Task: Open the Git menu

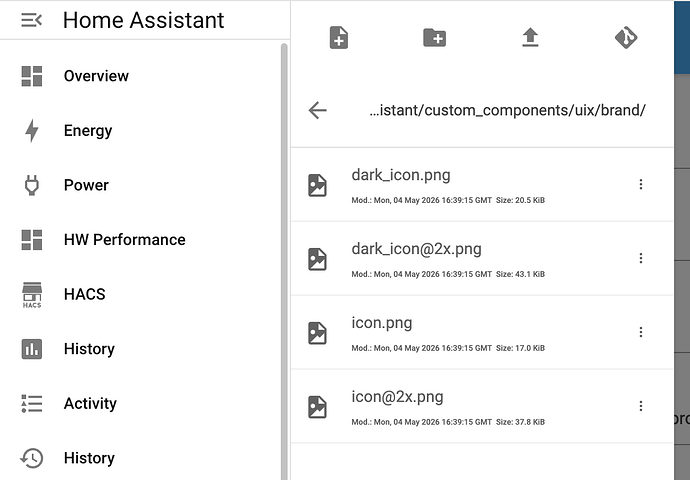Action: [626, 37]
